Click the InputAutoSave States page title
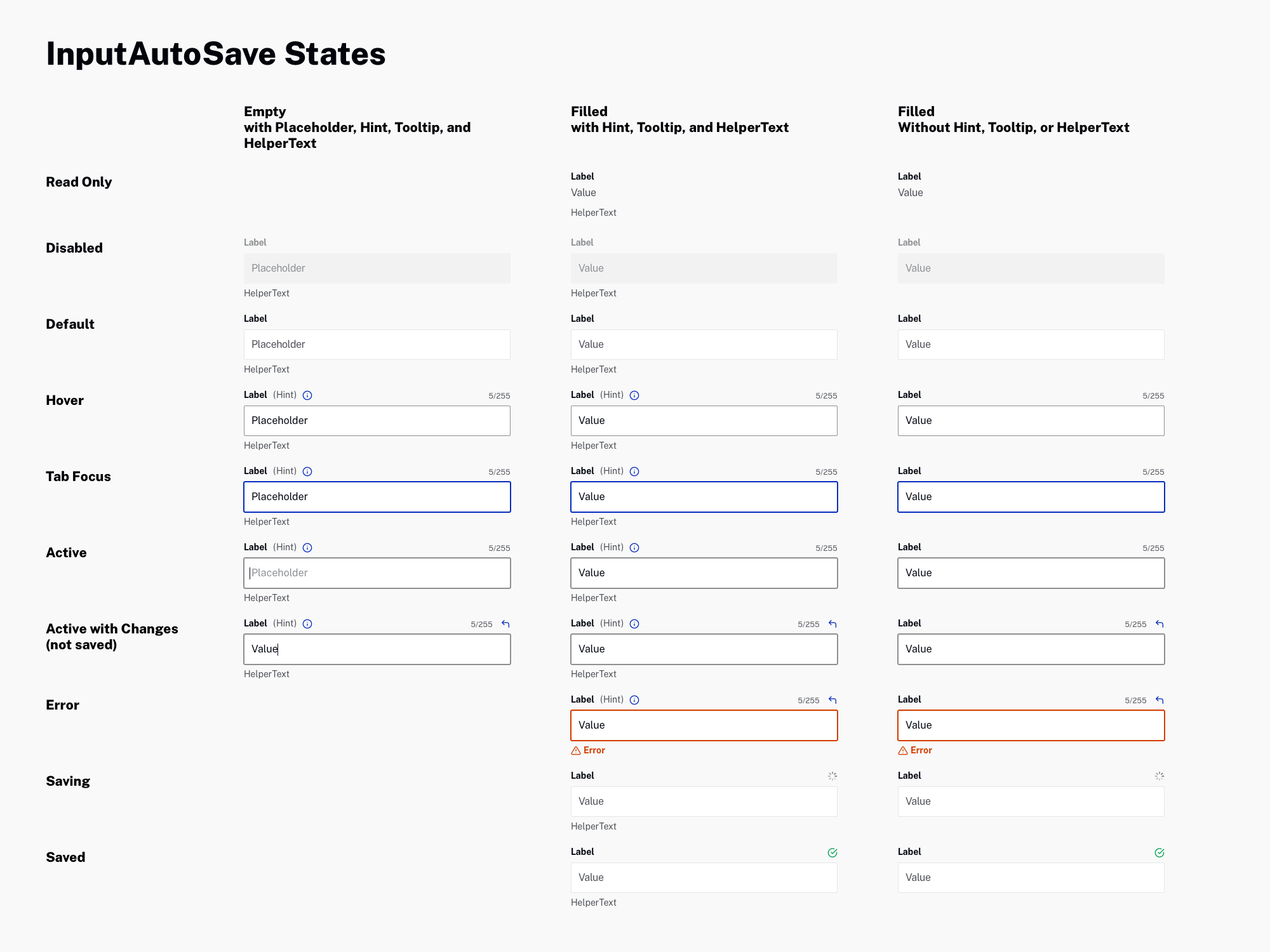1270x952 pixels. coord(215,54)
